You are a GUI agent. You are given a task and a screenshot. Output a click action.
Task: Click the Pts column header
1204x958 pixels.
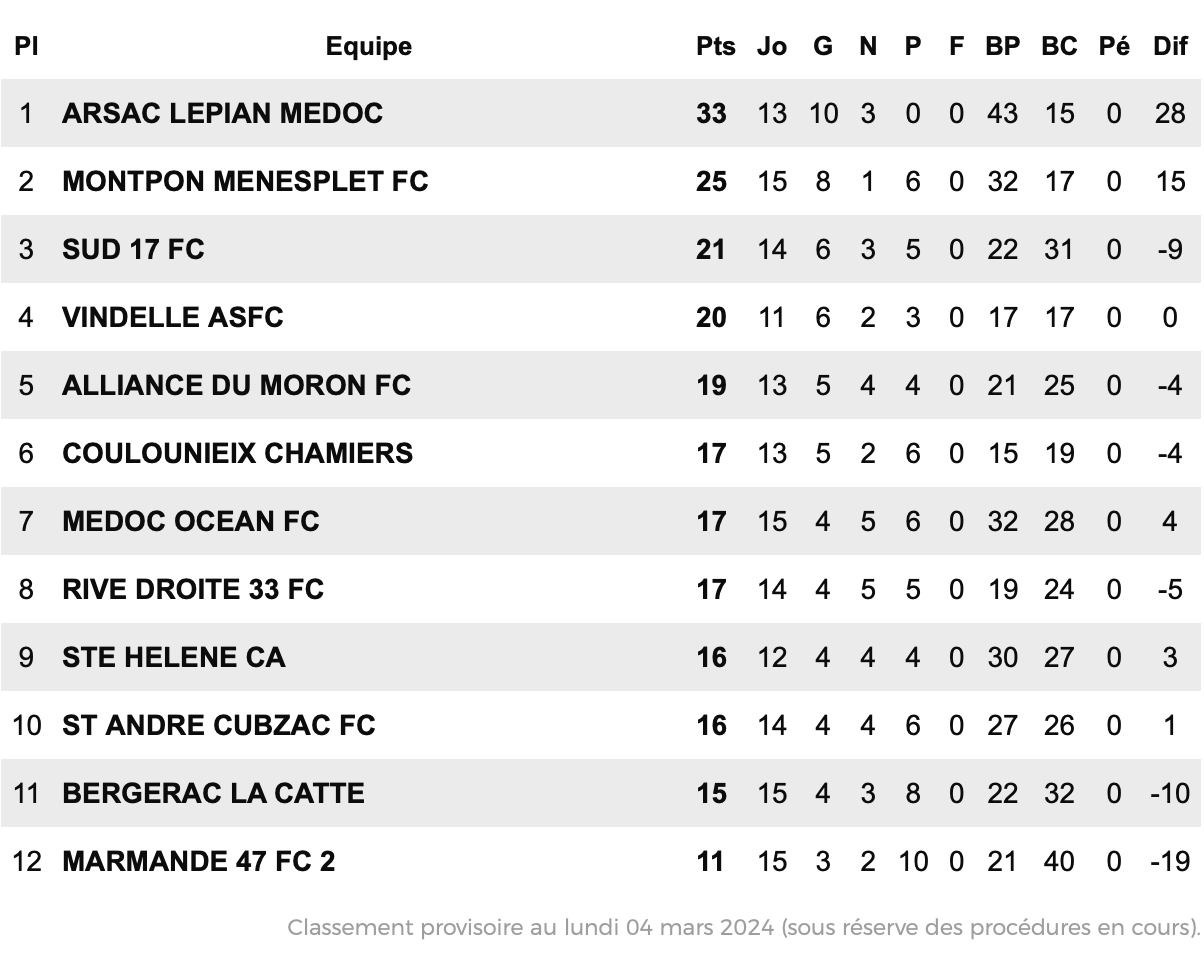[x=715, y=46]
